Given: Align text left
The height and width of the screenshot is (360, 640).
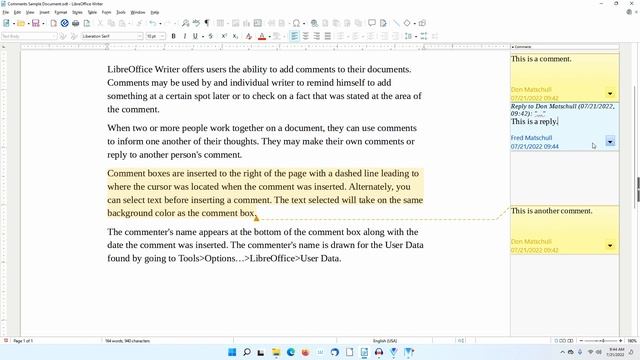Looking at the screenshot, I should pos(294,36).
